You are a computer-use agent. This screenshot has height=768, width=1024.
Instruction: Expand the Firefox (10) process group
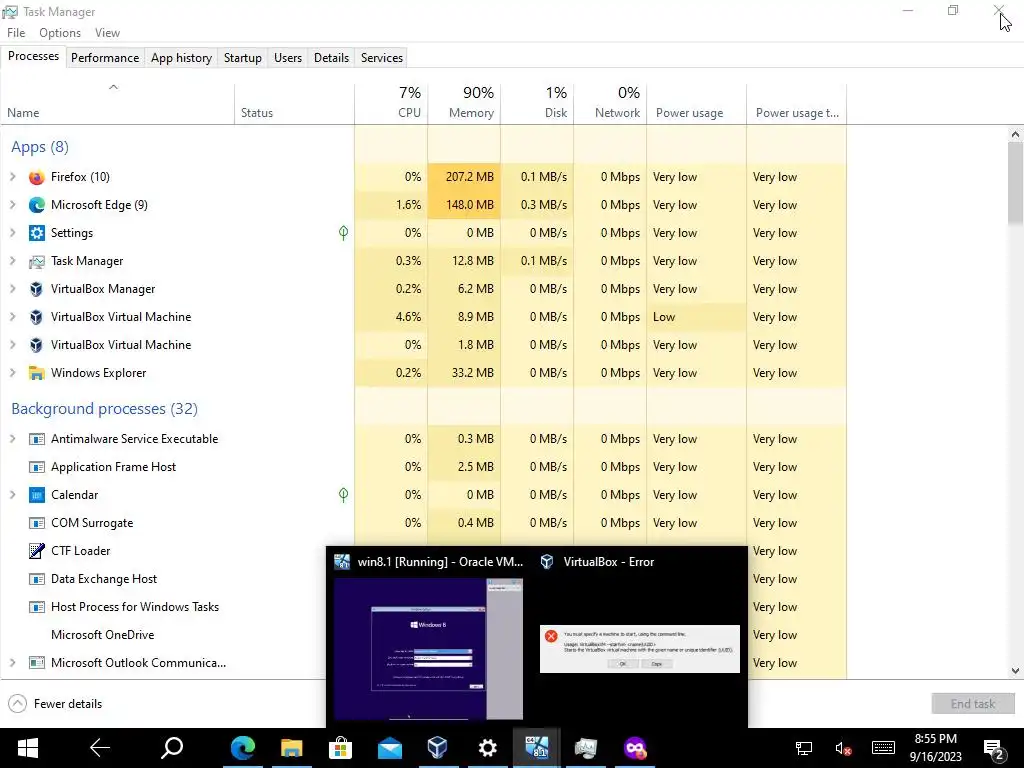tap(12, 177)
